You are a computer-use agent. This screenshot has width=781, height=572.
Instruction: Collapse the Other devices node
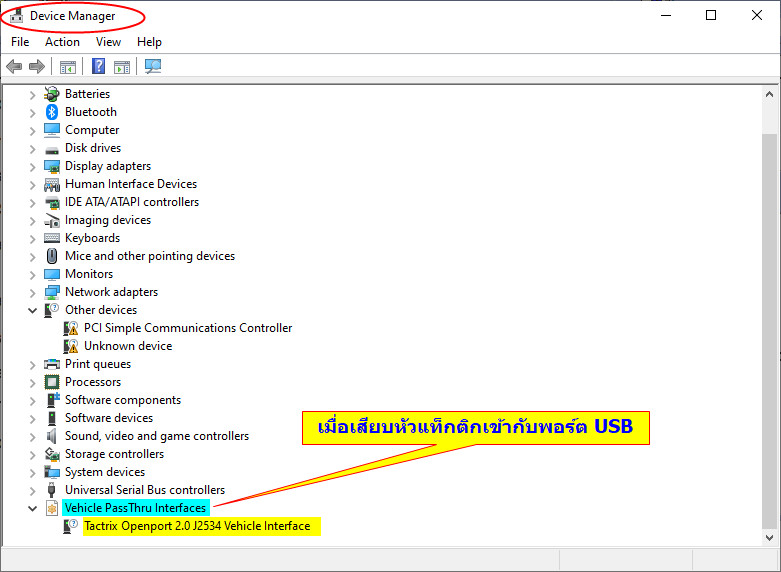tap(33, 310)
